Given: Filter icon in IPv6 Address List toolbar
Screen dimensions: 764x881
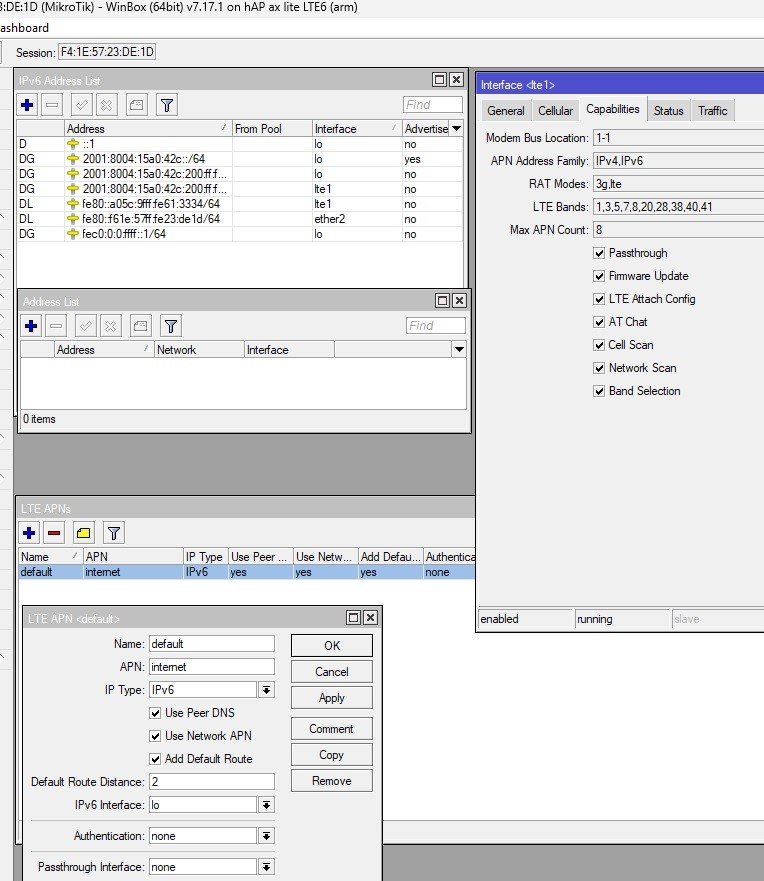Looking at the screenshot, I should point(167,105).
